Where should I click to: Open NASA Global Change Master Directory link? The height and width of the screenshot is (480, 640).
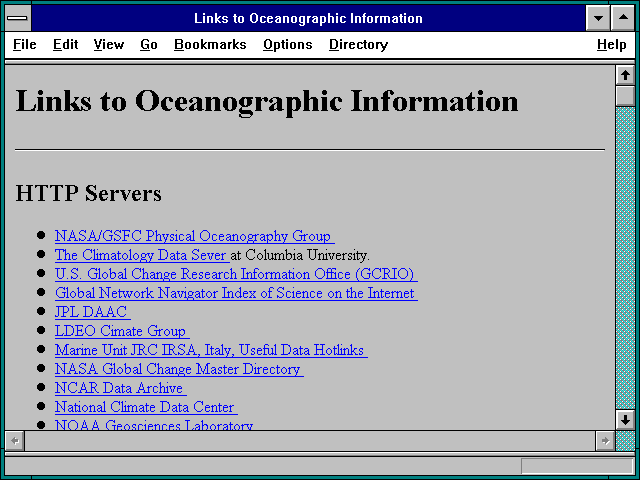click(x=179, y=369)
